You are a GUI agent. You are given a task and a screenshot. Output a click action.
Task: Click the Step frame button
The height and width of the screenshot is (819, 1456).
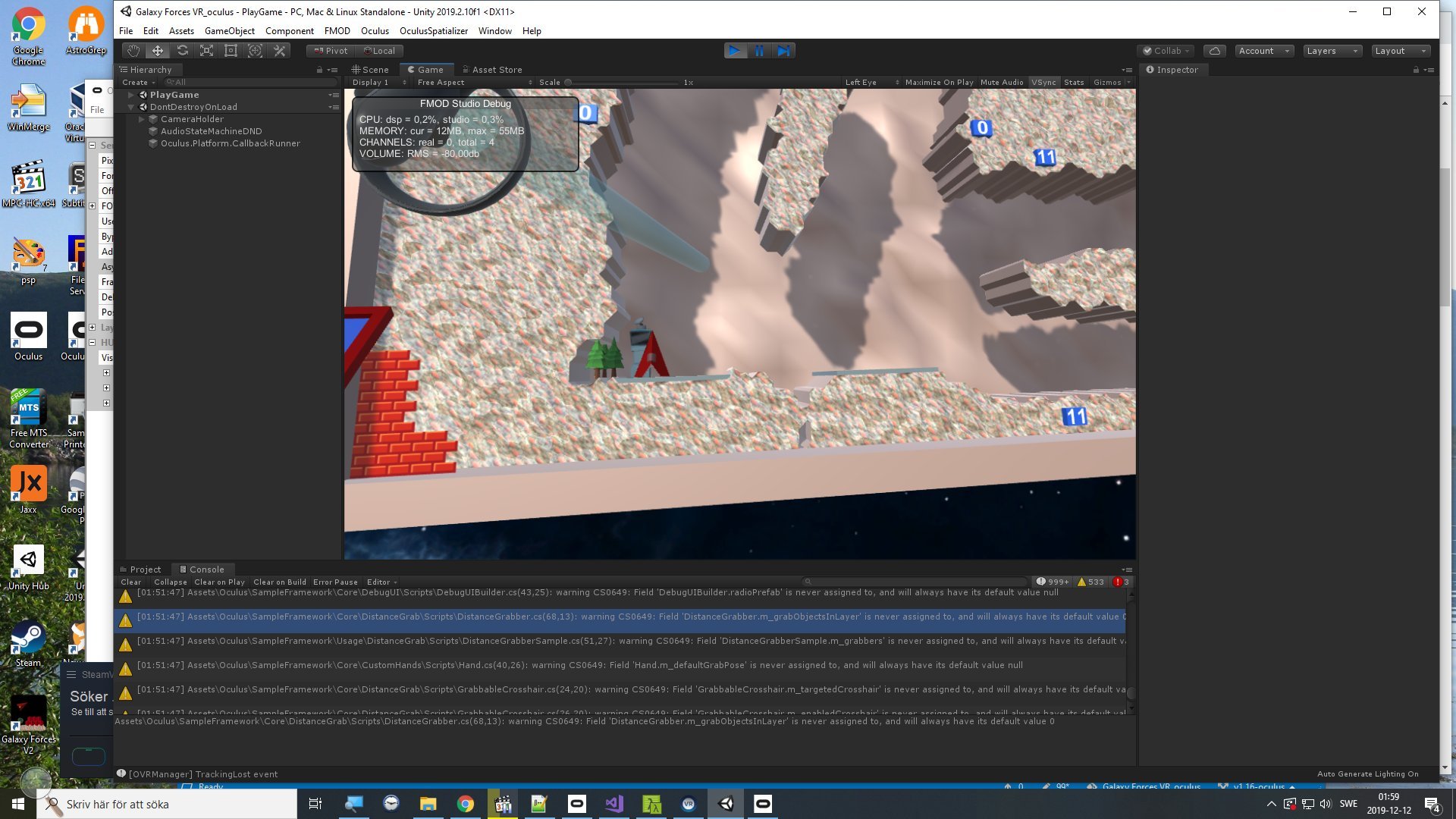(783, 51)
